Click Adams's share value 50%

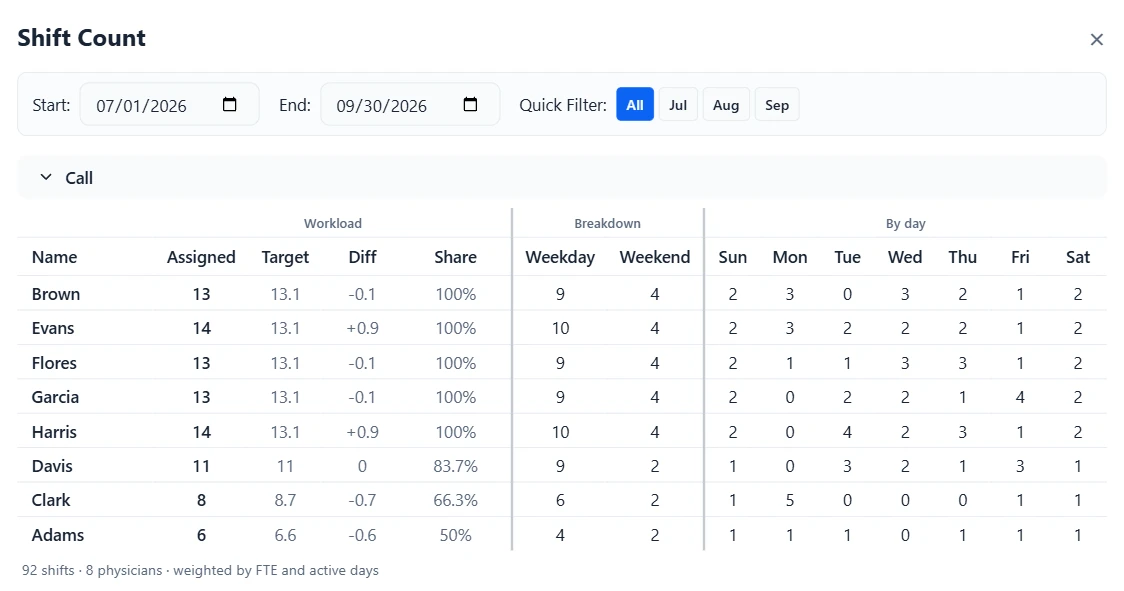tap(456, 535)
